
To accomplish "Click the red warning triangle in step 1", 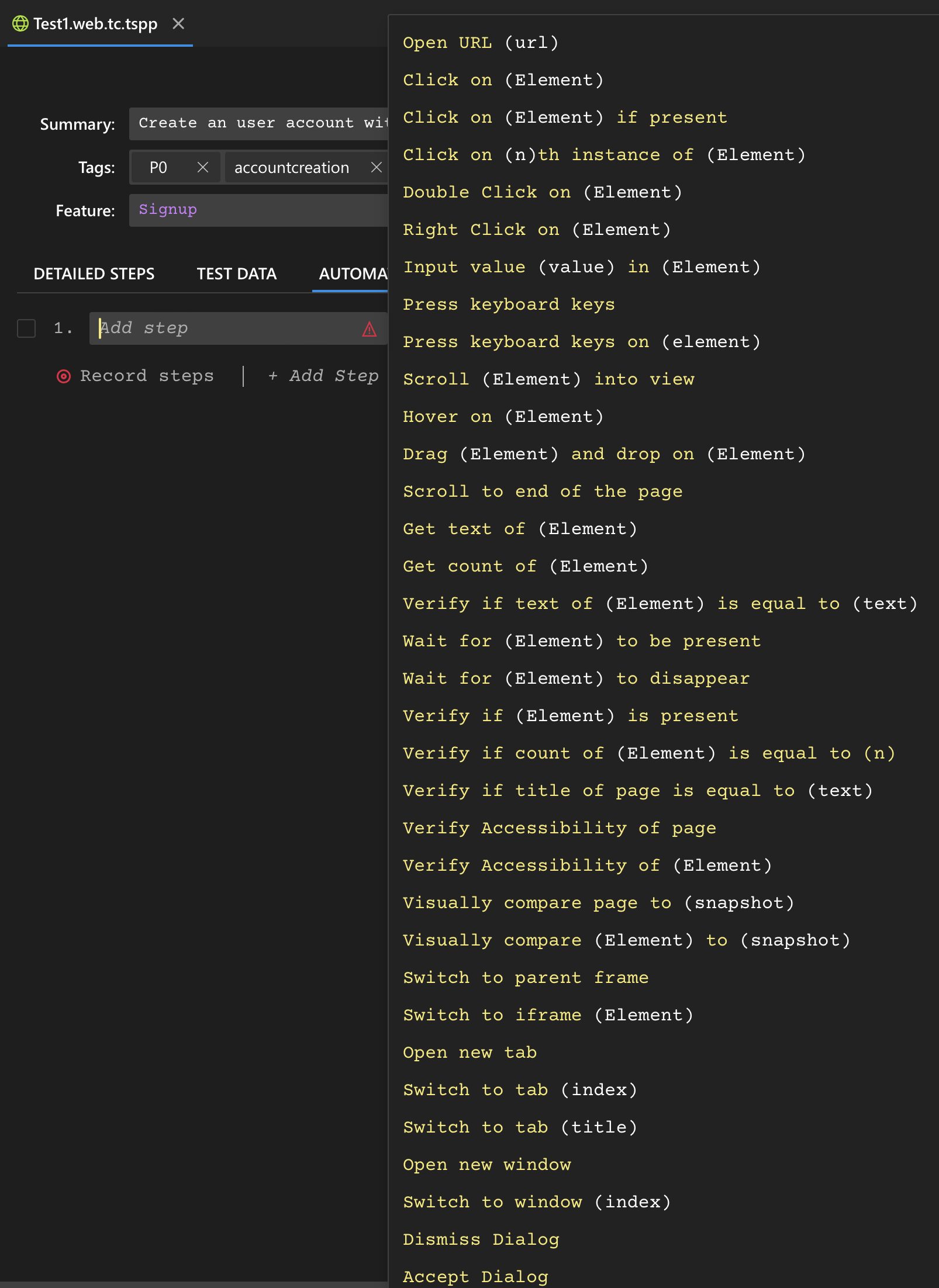I will click(369, 329).
